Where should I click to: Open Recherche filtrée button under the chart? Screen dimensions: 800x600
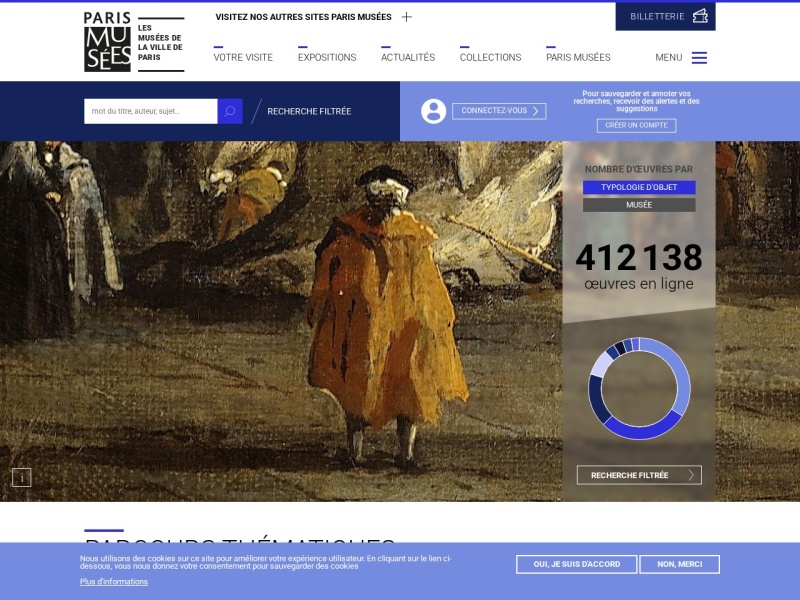click(x=639, y=475)
